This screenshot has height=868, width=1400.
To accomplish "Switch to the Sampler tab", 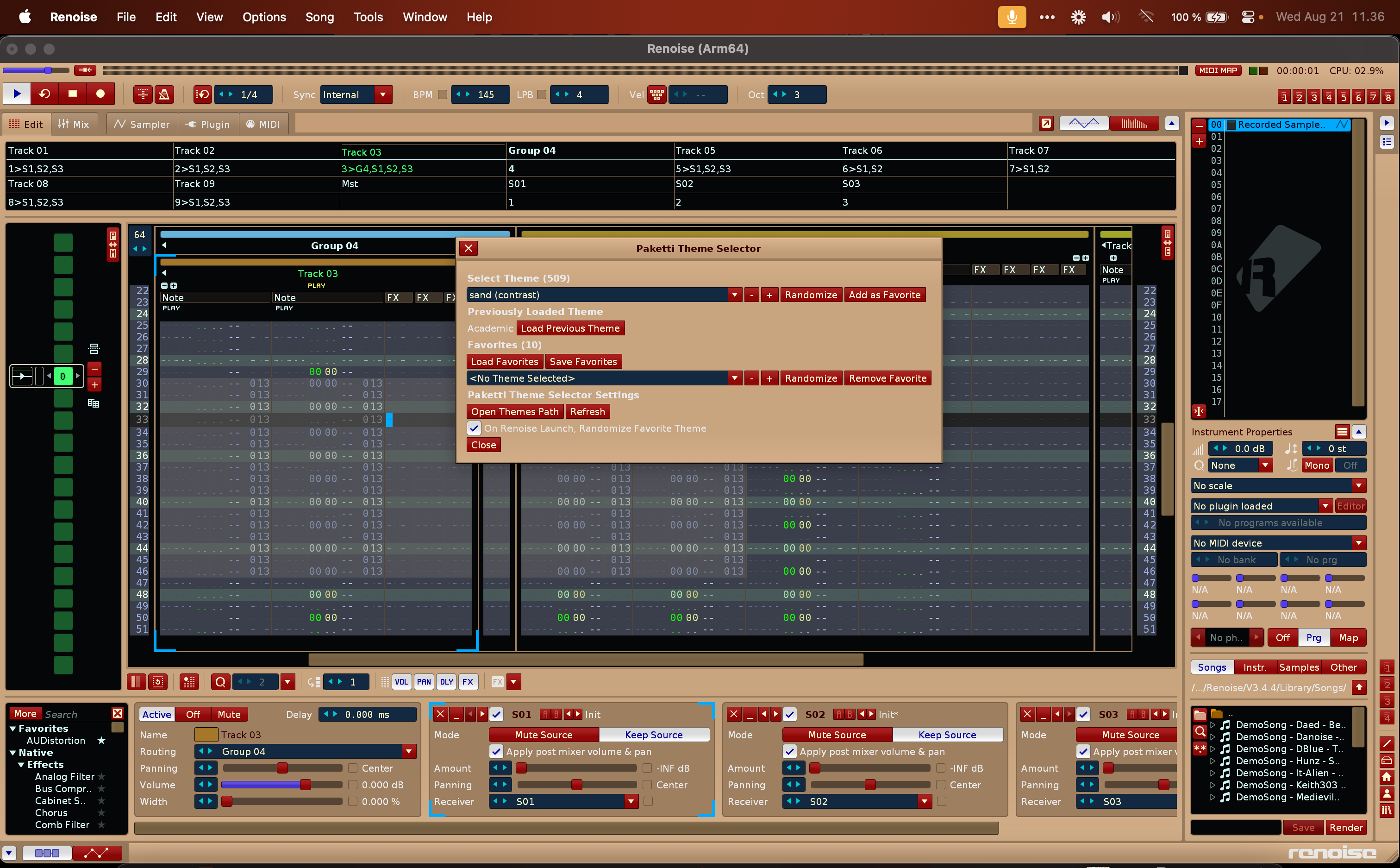I will [x=142, y=124].
